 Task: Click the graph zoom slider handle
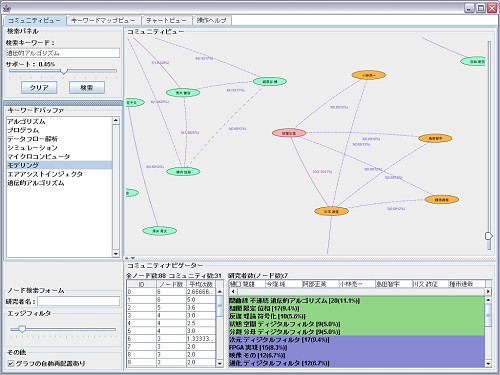click(x=489, y=236)
